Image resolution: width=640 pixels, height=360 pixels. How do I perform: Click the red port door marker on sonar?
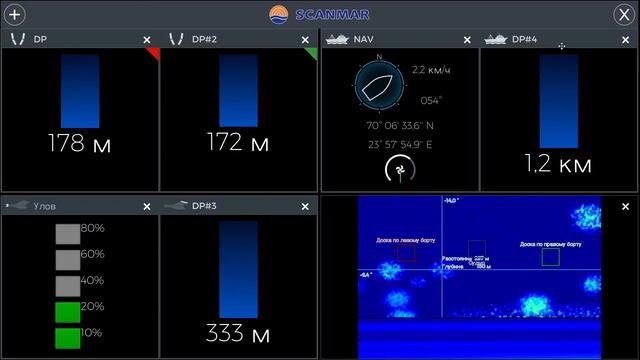pyautogui.click(x=406, y=253)
